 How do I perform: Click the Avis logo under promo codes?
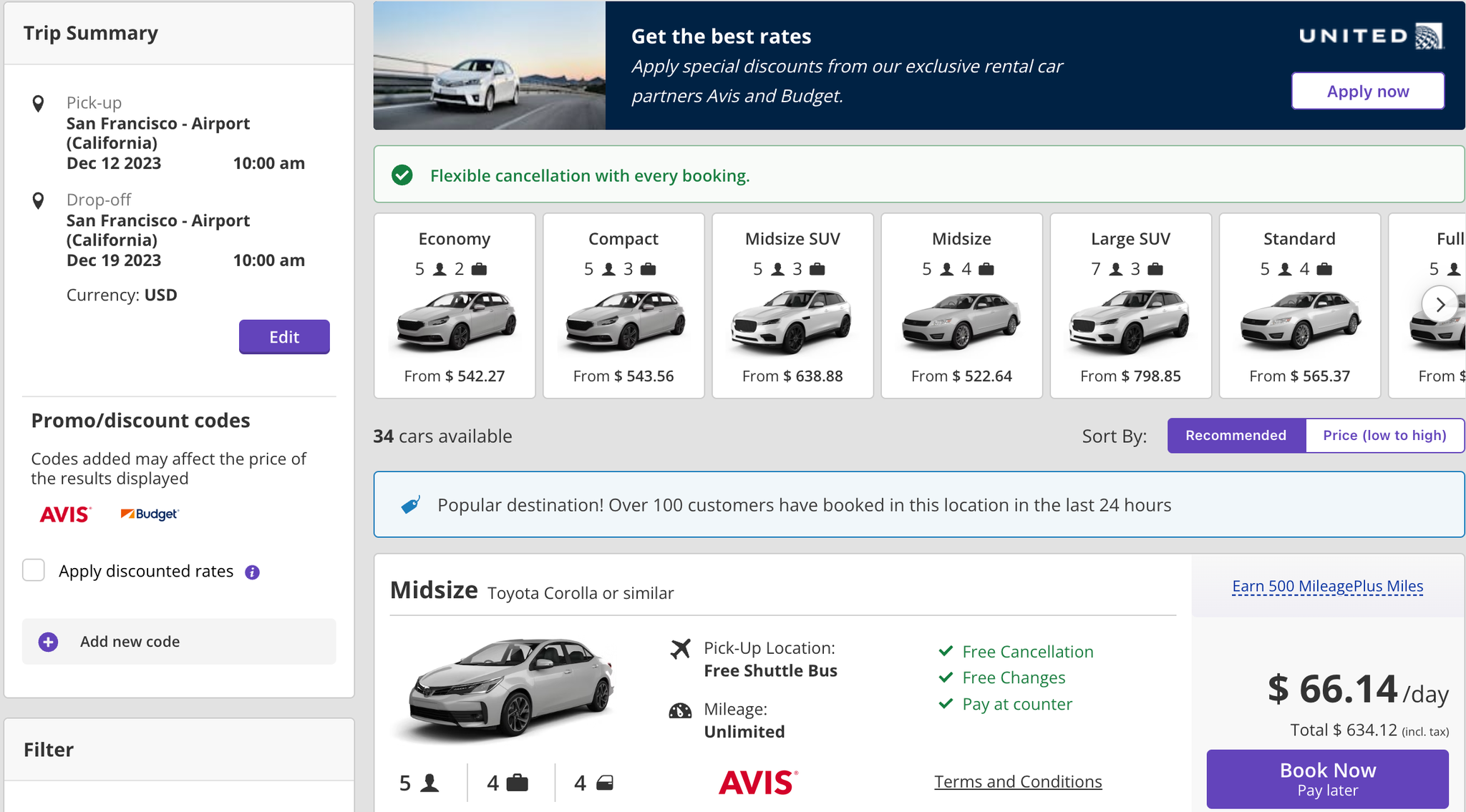(x=65, y=514)
